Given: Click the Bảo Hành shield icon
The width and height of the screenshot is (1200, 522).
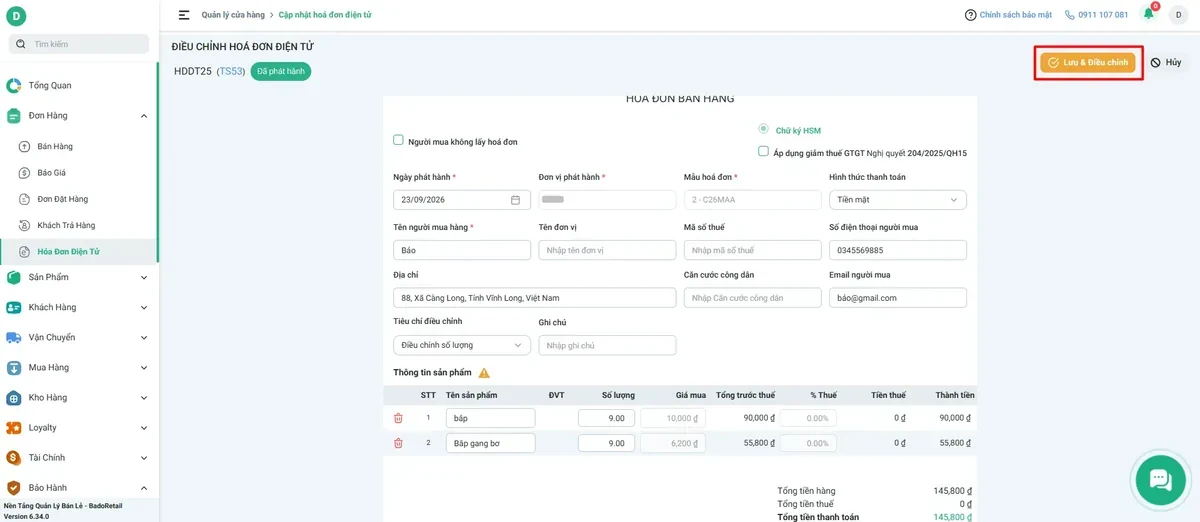Looking at the screenshot, I should pos(14,487).
